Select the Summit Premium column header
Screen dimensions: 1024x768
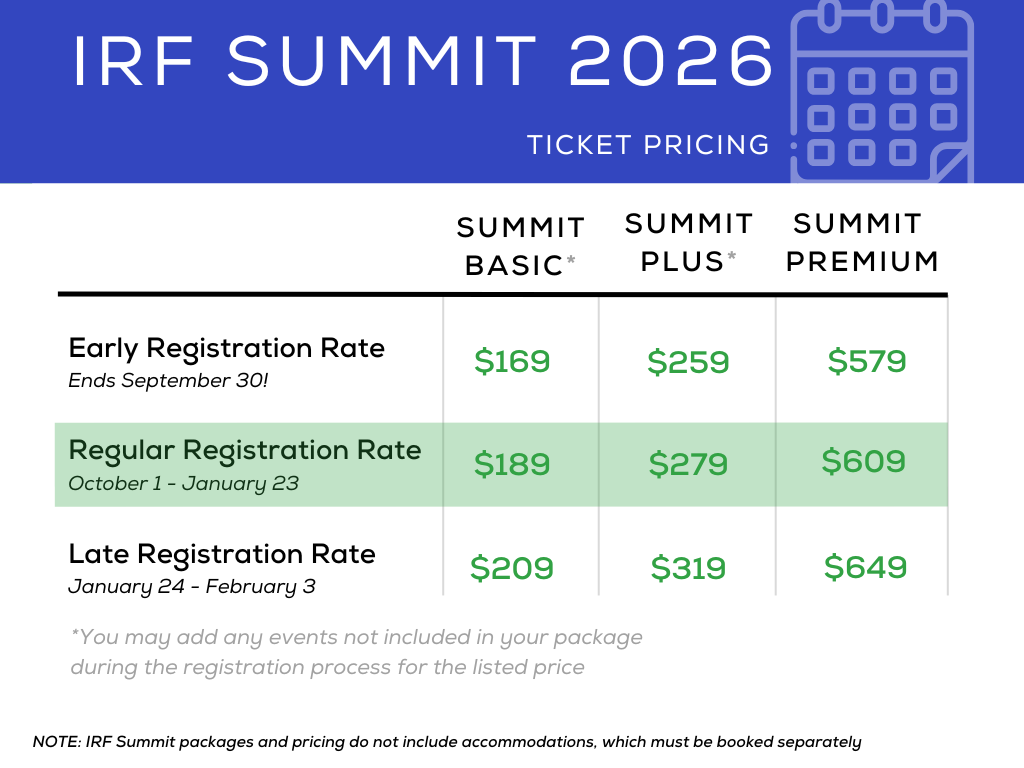[861, 242]
